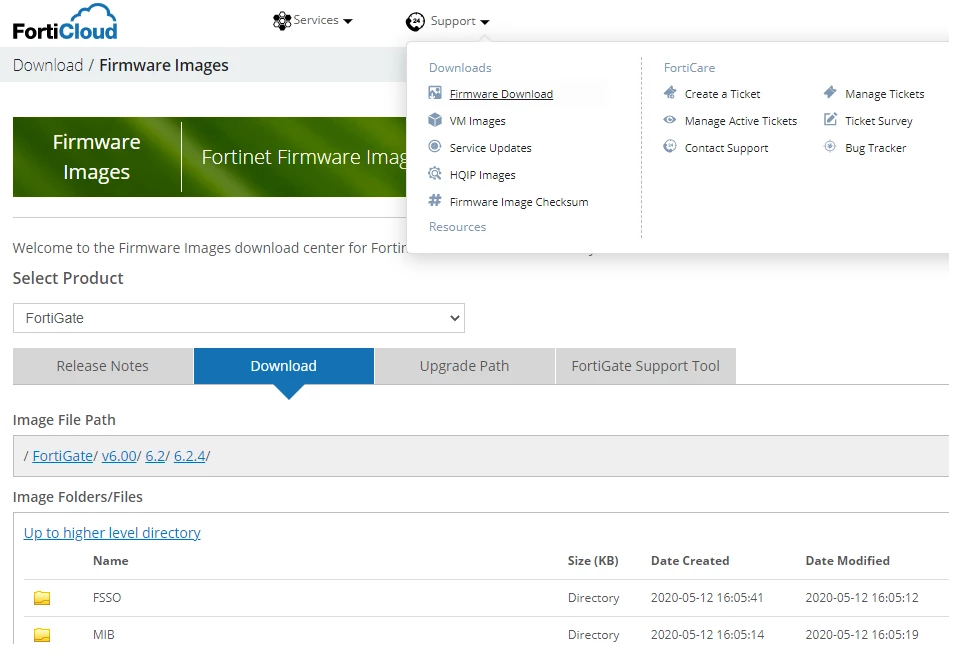Select the Download tab
The image size is (956, 656).
(284, 366)
